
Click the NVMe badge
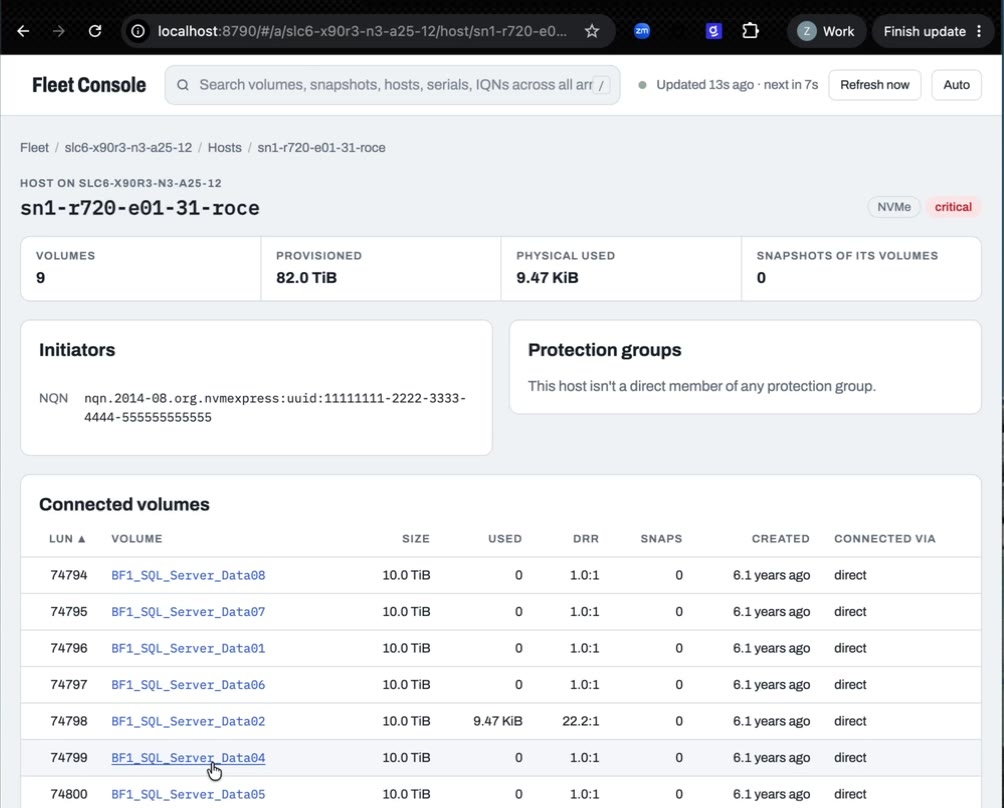894,207
